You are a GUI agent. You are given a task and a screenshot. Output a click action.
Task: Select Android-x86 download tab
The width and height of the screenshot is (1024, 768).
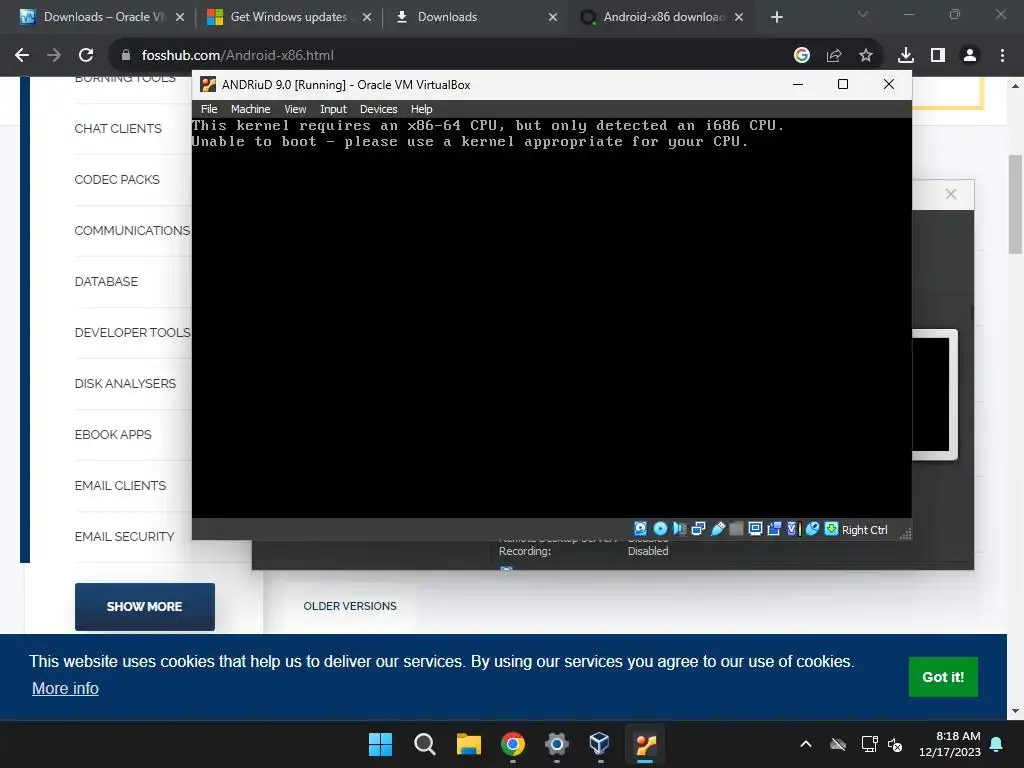661,17
